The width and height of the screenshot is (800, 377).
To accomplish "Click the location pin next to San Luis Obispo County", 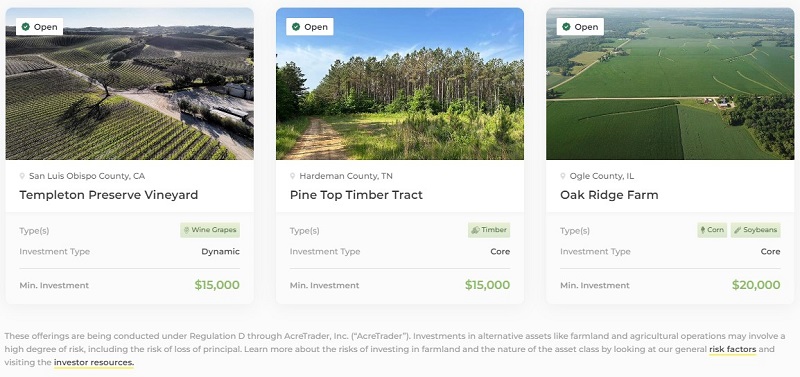I will coord(22,176).
